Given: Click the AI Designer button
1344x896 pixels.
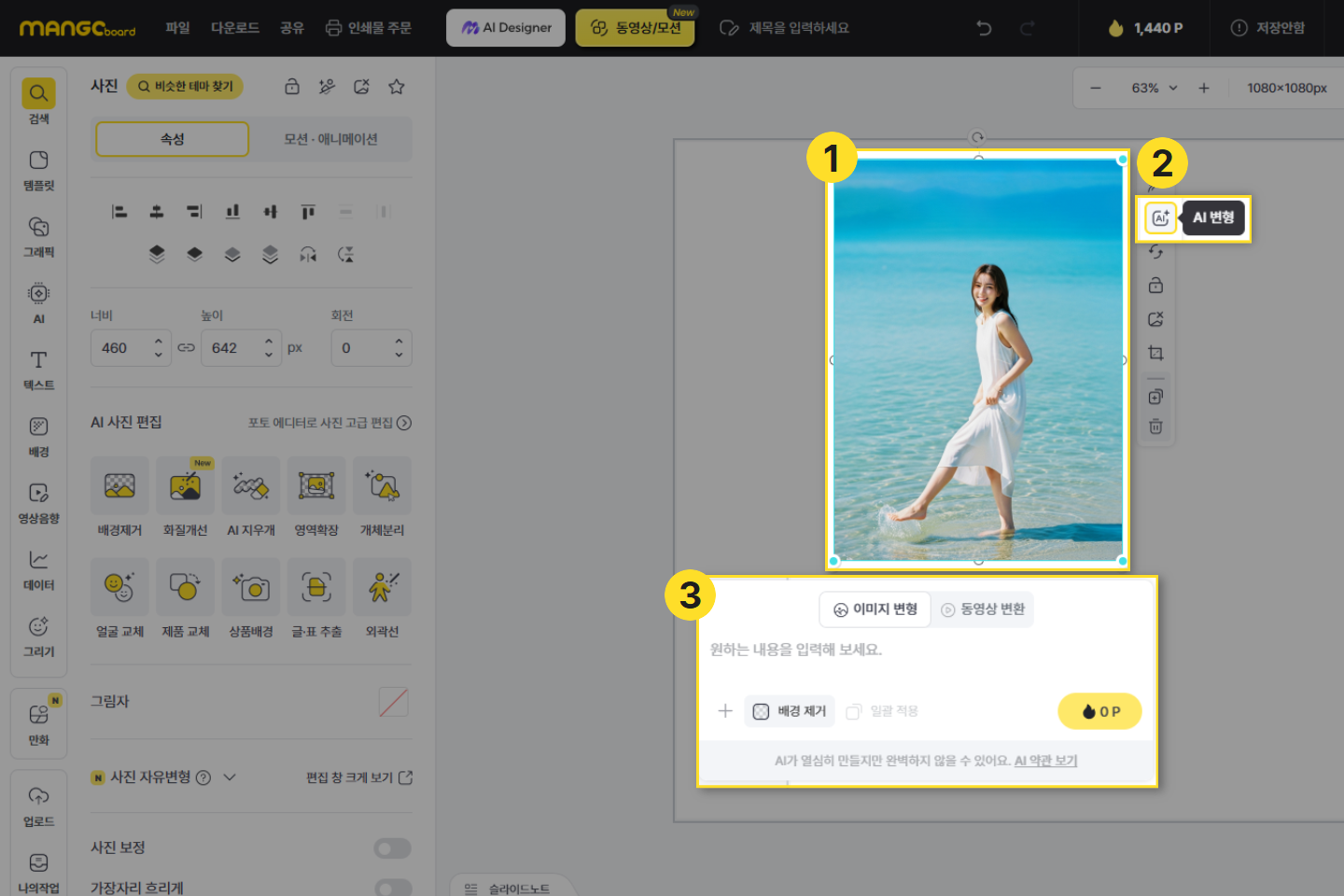Looking at the screenshot, I should [506, 28].
